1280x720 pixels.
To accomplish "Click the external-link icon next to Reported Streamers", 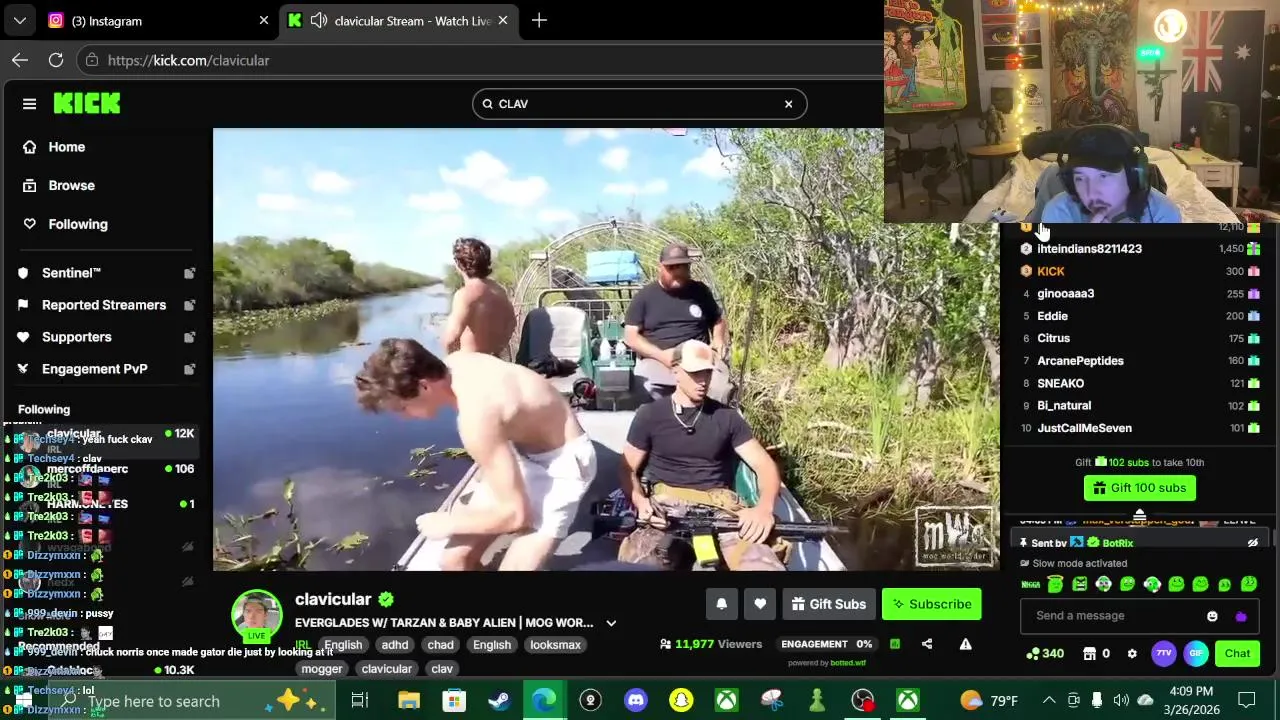I will coord(189,305).
